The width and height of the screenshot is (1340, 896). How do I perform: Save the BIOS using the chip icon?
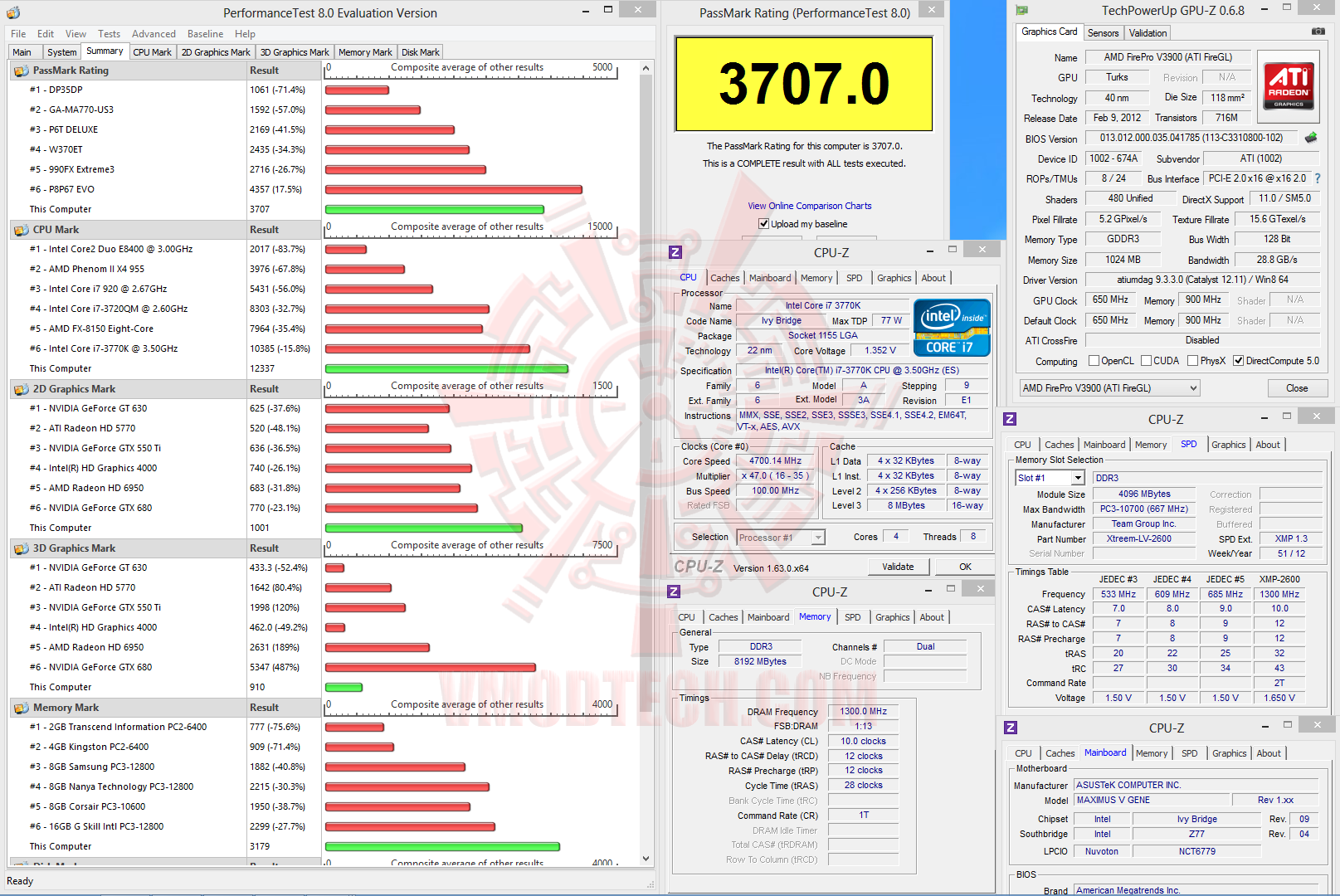click(1311, 138)
